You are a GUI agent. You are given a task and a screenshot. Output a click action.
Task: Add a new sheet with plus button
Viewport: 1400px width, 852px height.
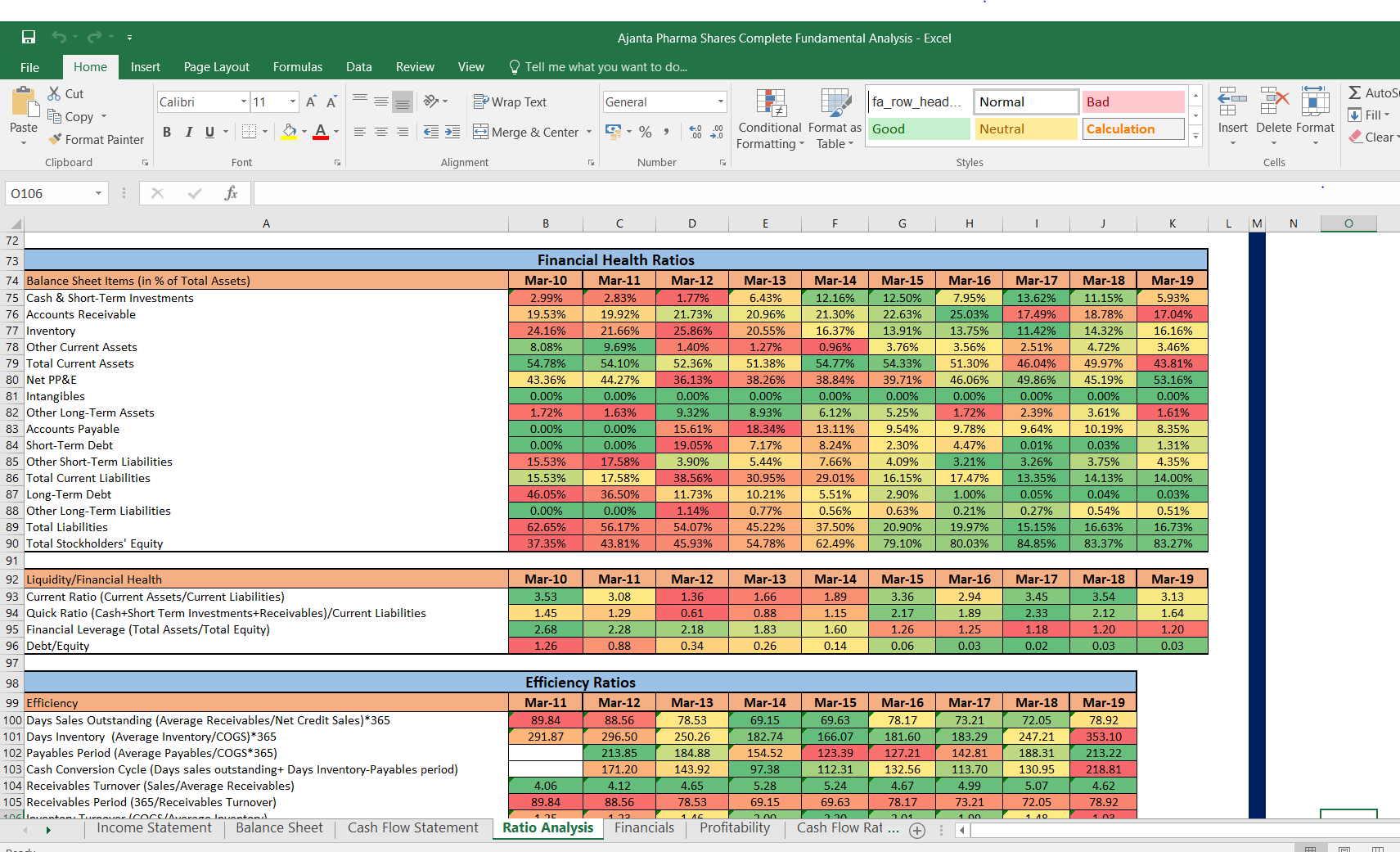[x=917, y=831]
